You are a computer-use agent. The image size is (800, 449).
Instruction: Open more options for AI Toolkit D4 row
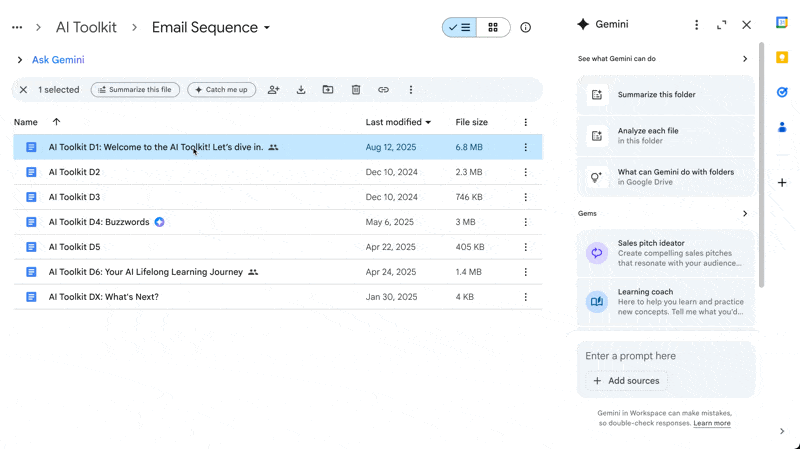(x=526, y=222)
